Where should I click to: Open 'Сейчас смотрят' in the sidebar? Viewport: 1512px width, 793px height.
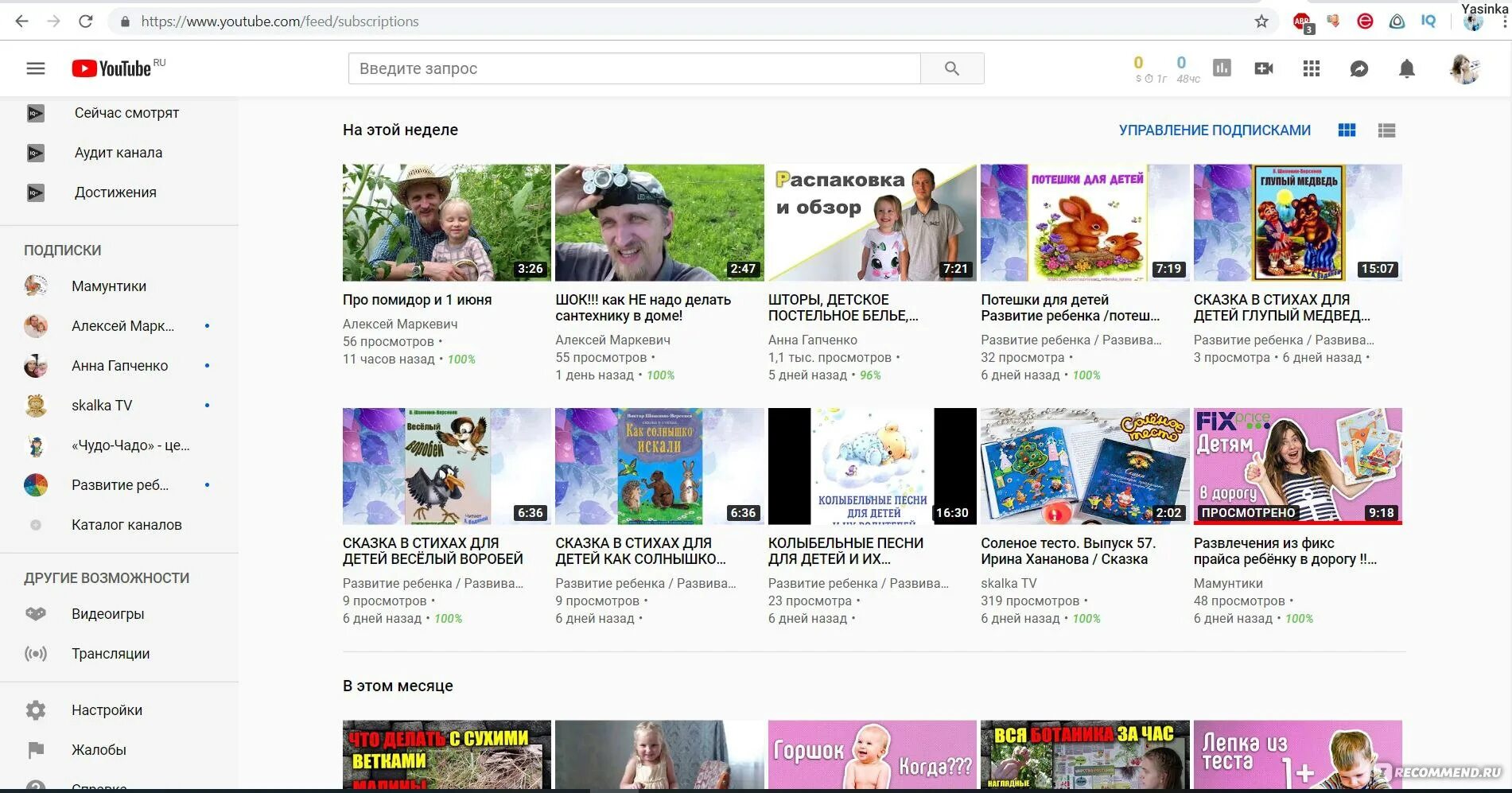[x=119, y=113]
